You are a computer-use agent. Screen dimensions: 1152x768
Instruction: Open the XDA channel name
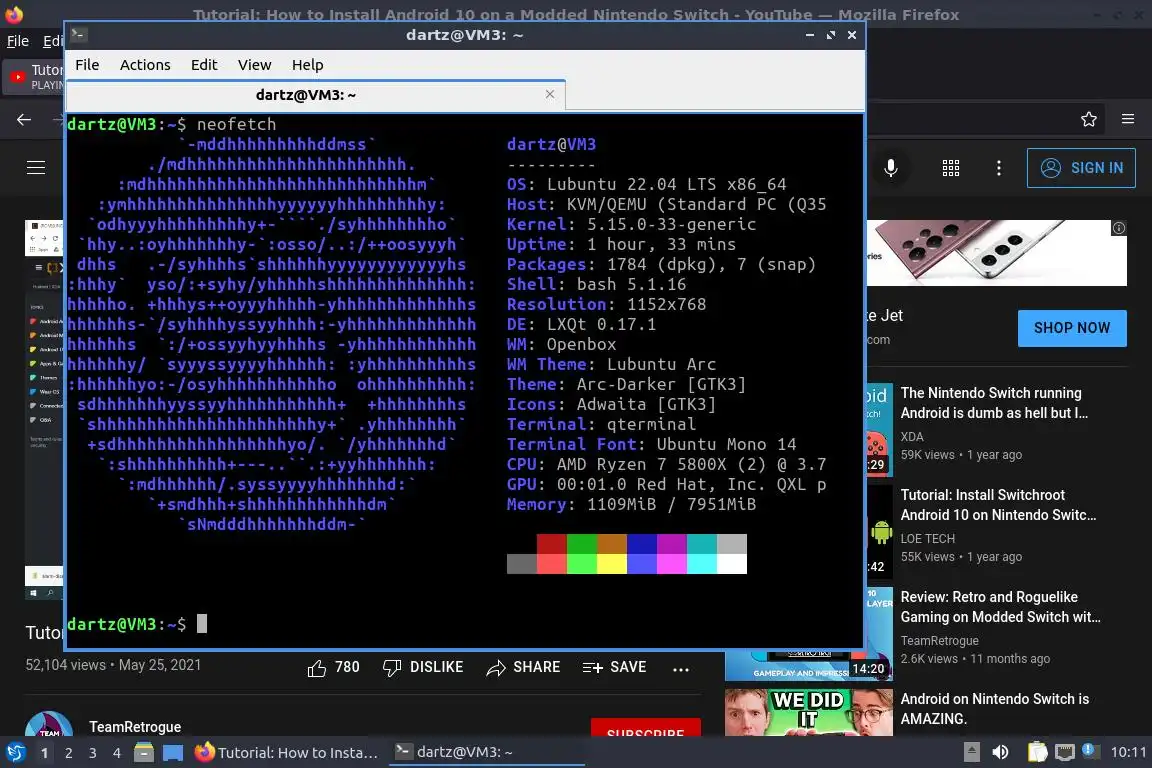click(x=912, y=437)
